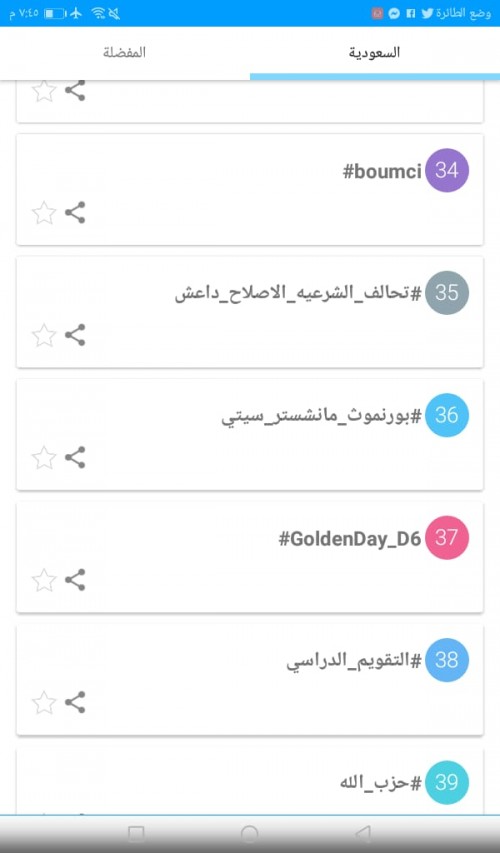Open the #GoldenDay_D6 hashtag
500x853 pixels.
coord(350,539)
